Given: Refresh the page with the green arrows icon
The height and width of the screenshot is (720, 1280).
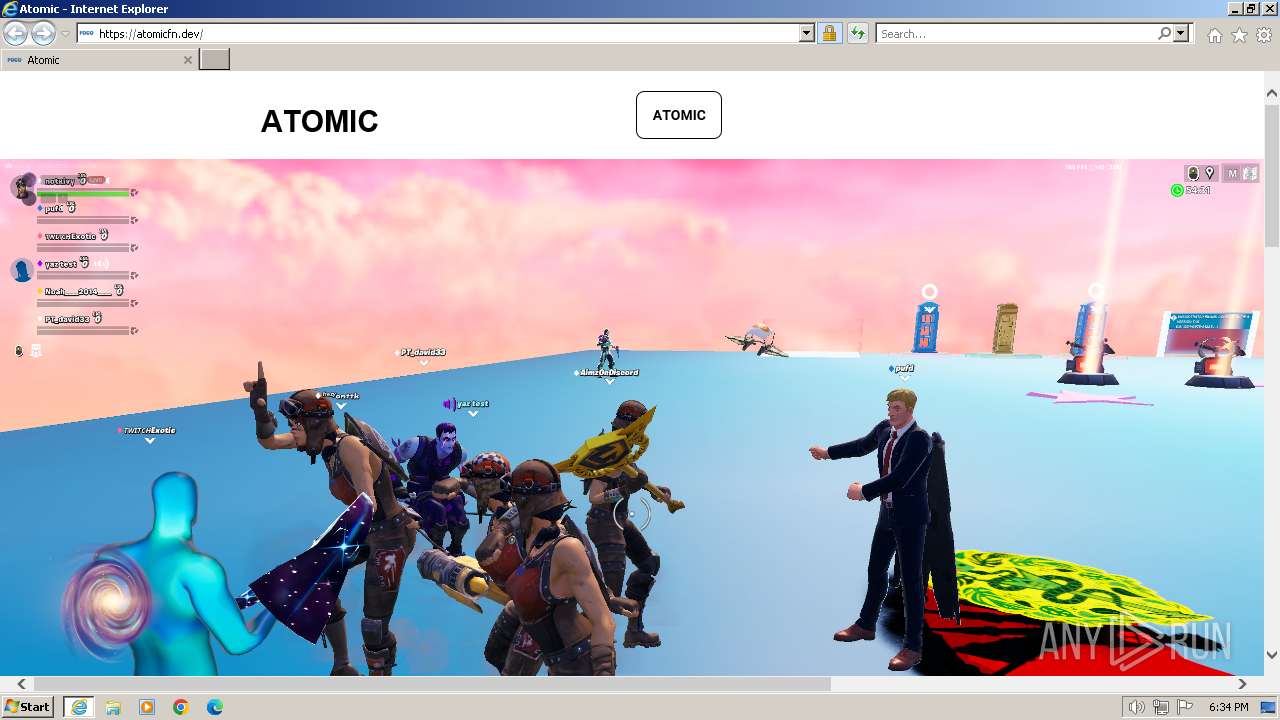Looking at the screenshot, I should point(857,34).
